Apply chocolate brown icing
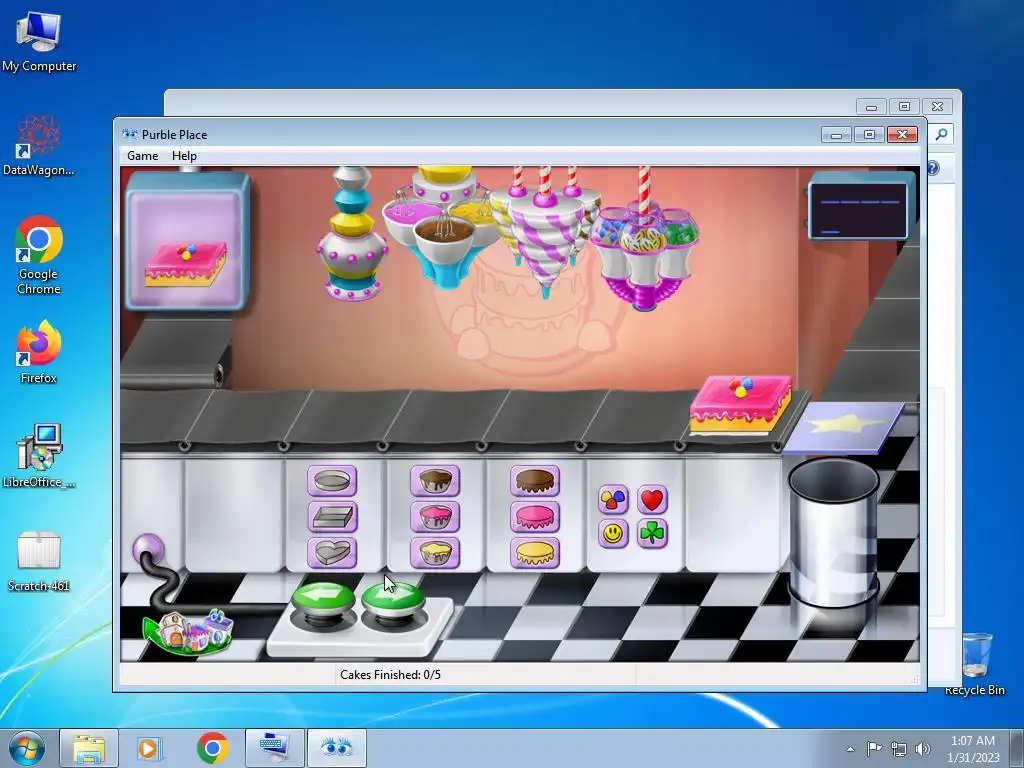1024x768 pixels. pos(535,481)
